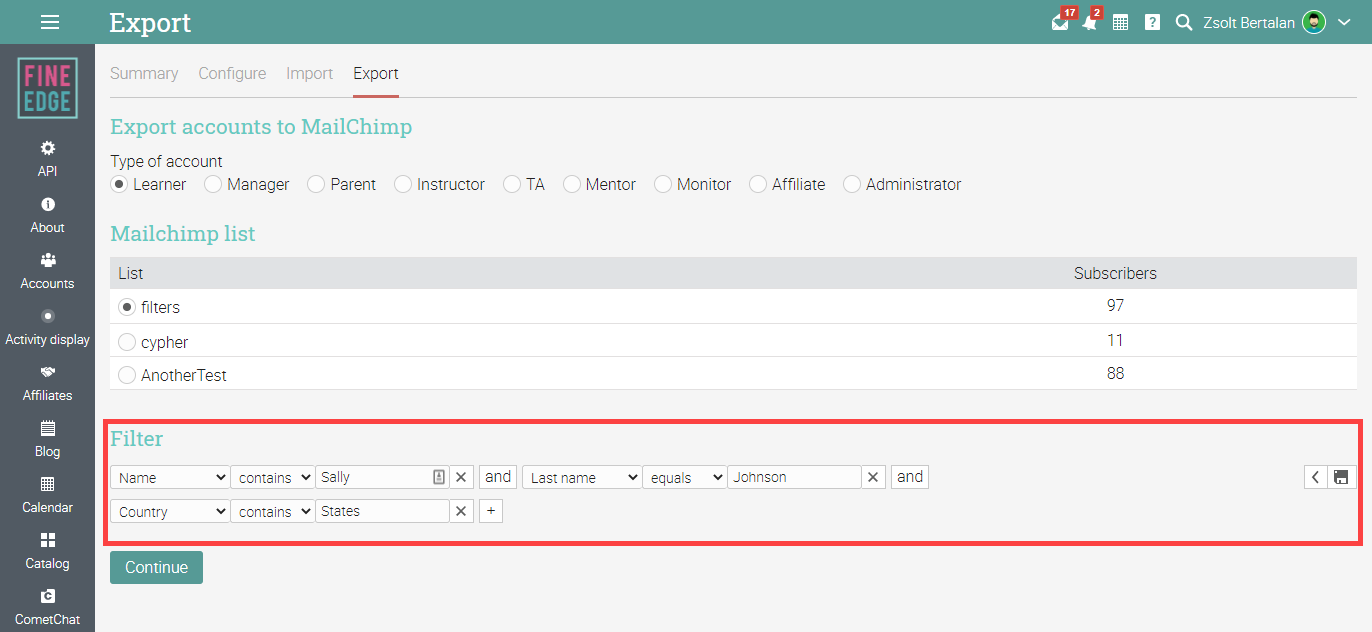Click the Fine Edge logo

[x=47, y=88]
